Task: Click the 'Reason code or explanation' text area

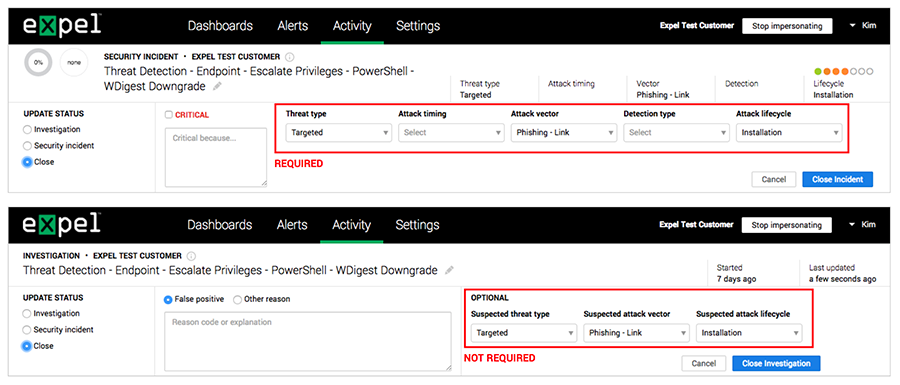Action: click(308, 341)
